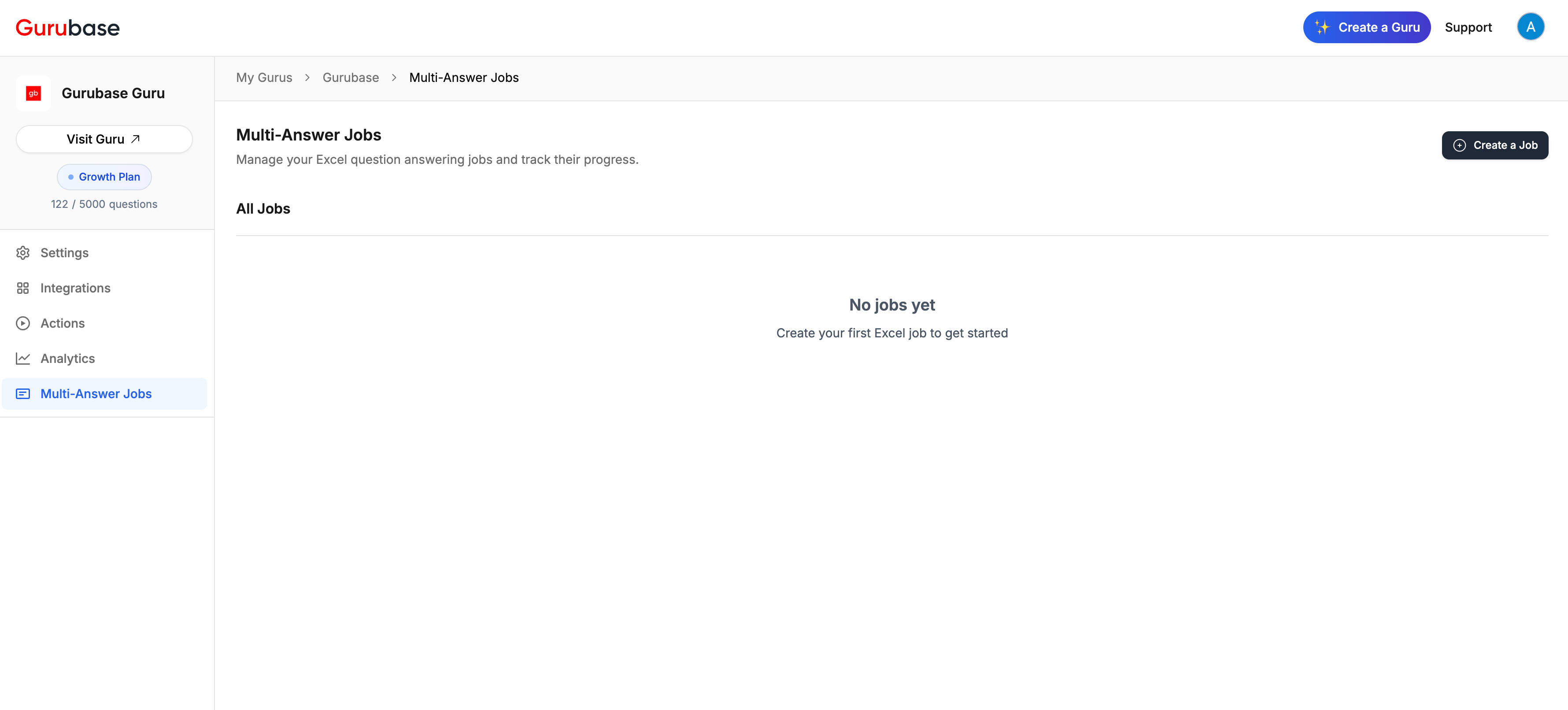Image resolution: width=1568 pixels, height=710 pixels.
Task: Click the Multi-Answer Jobs breadcrumb text
Action: coord(464,78)
